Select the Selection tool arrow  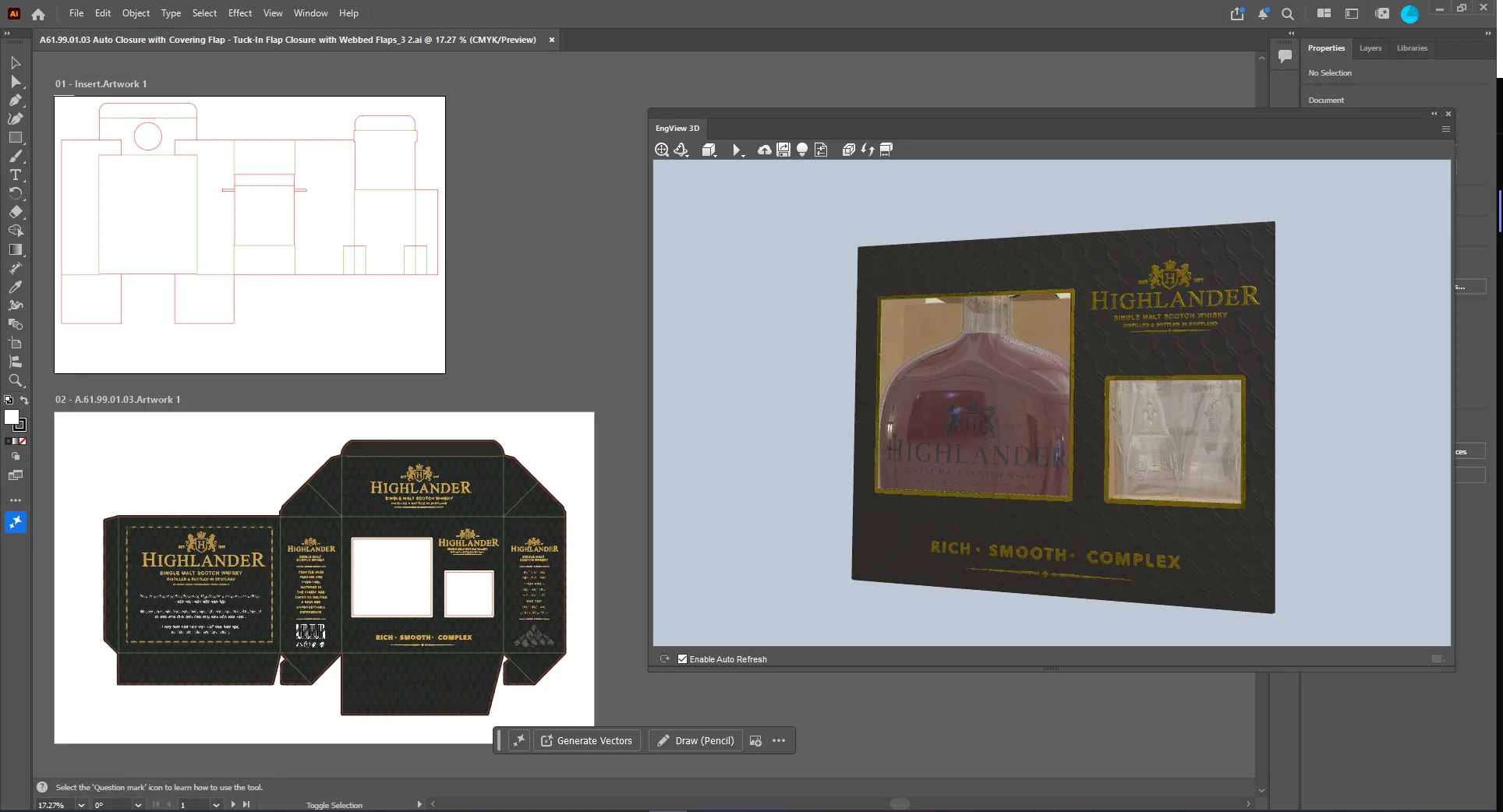(x=16, y=63)
